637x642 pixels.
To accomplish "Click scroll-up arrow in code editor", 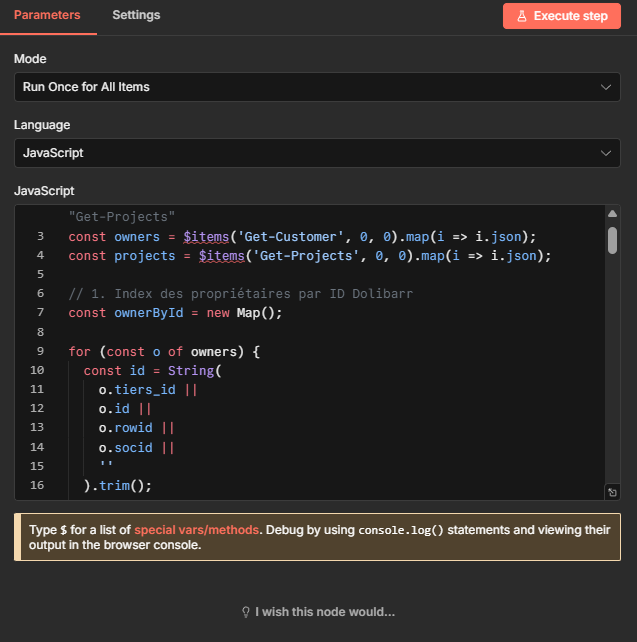I will tap(612, 214).
